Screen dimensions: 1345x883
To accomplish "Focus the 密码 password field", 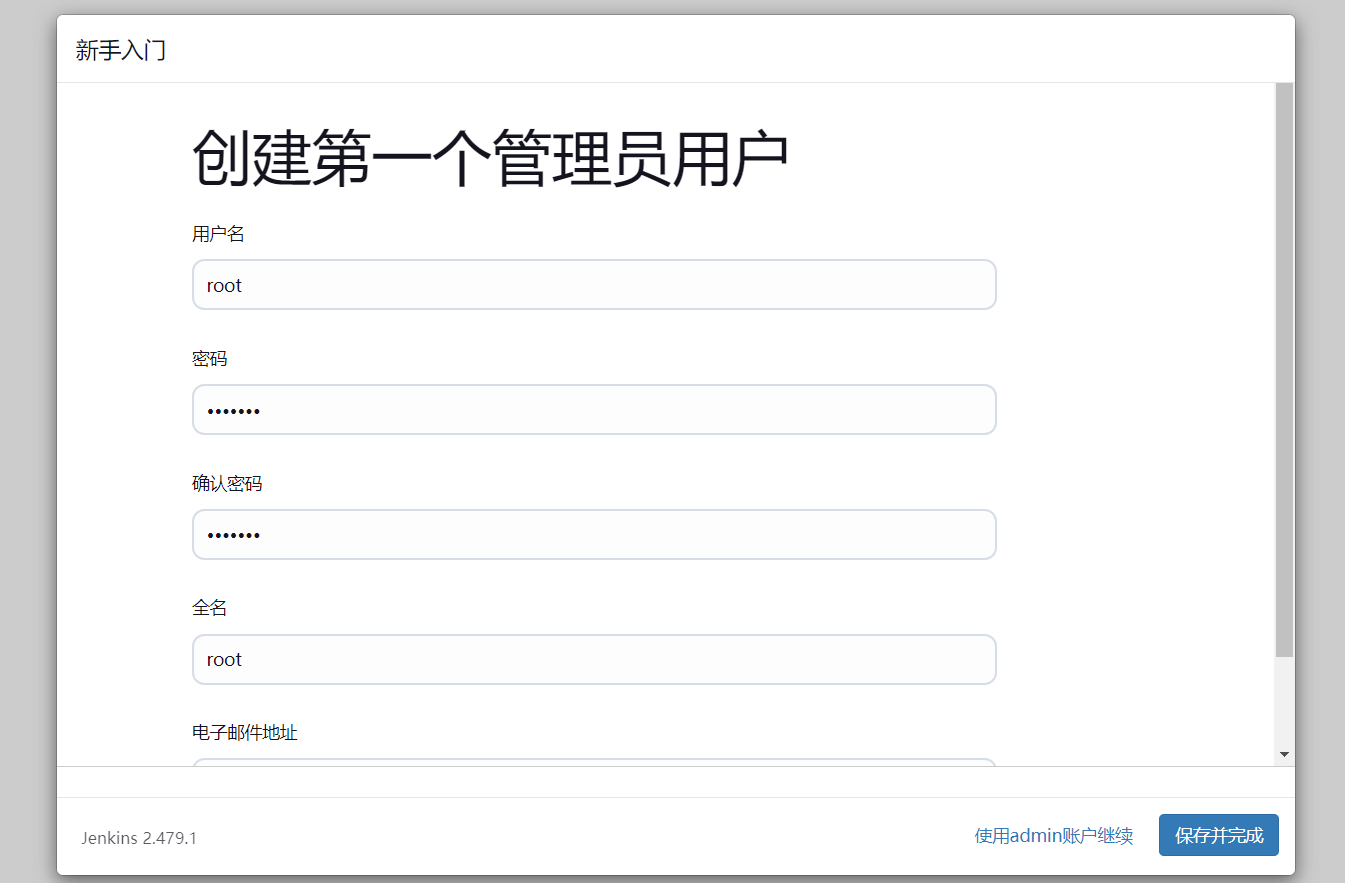I will point(594,410).
